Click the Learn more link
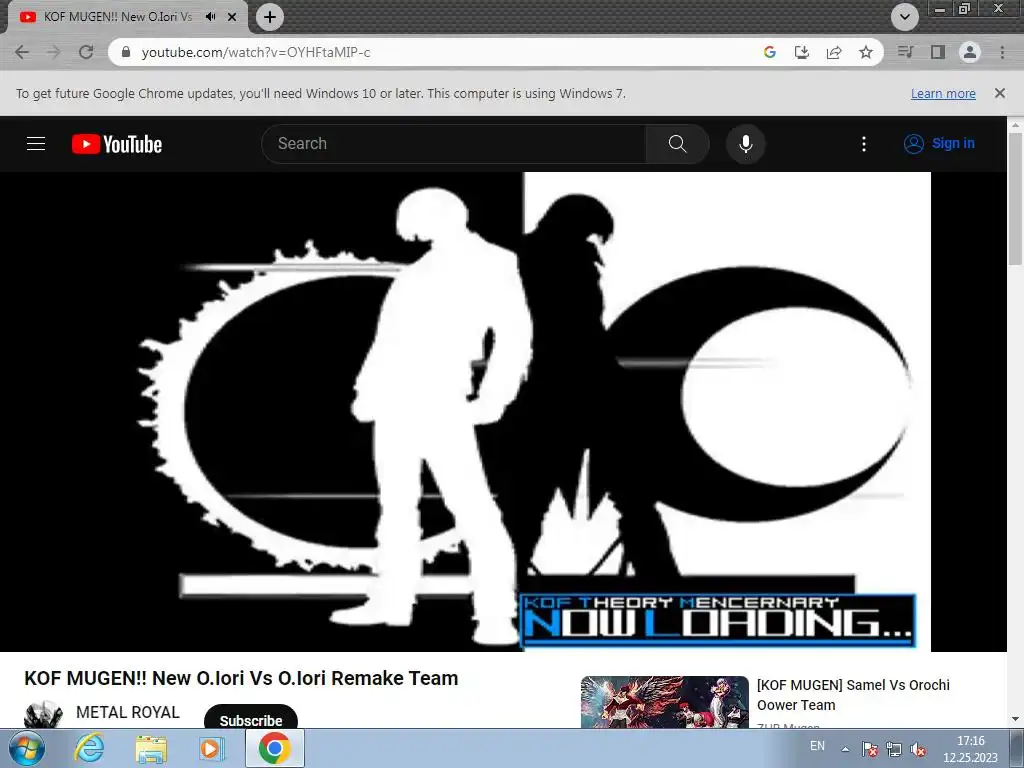This screenshot has width=1024, height=768. coord(943,93)
